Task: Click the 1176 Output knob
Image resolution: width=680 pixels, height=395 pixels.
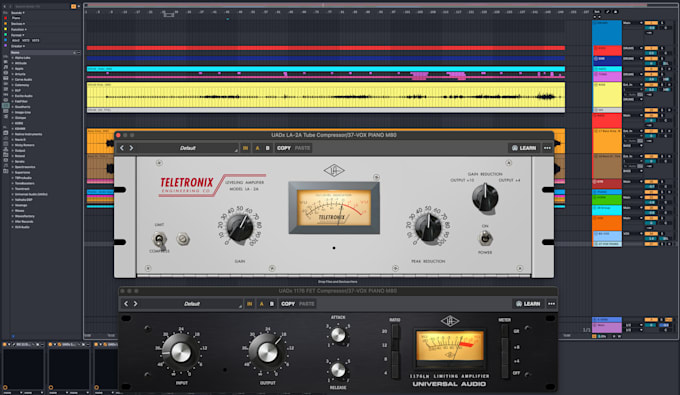Action: pos(268,353)
